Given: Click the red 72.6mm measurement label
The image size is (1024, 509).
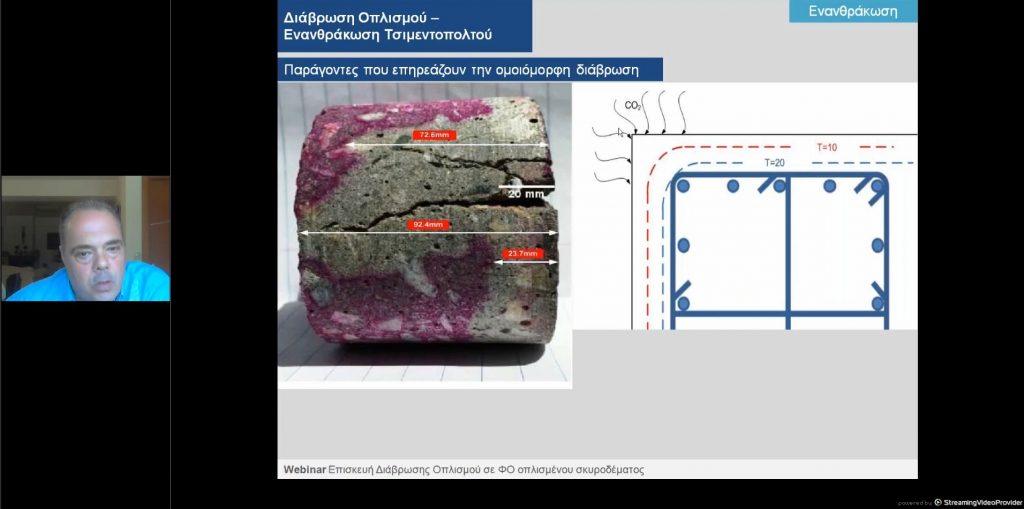Looking at the screenshot, I should [x=437, y=134].
